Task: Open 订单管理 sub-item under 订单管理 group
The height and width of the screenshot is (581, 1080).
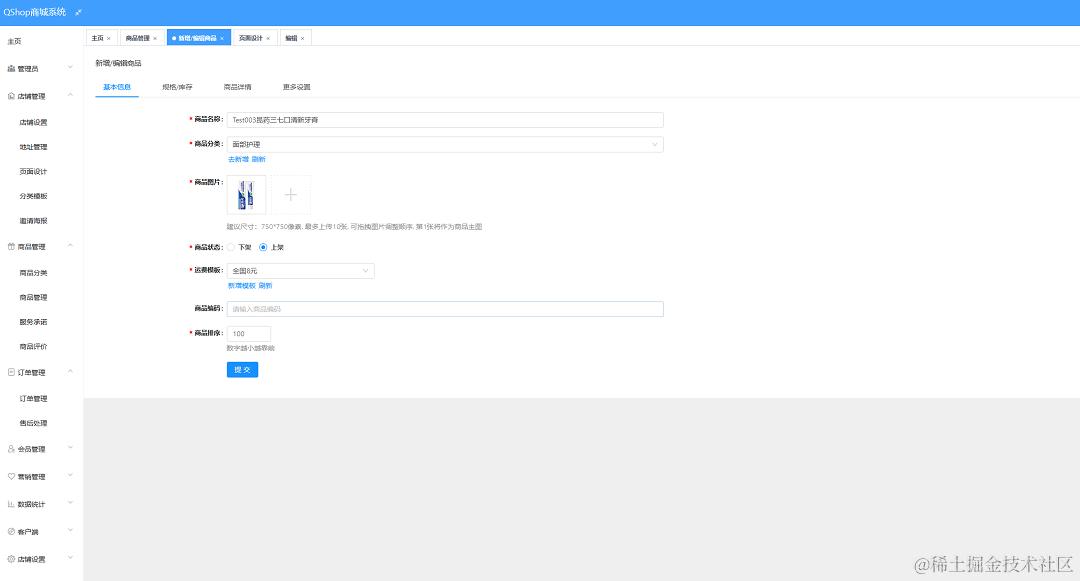Action: (x=33, y=399)
